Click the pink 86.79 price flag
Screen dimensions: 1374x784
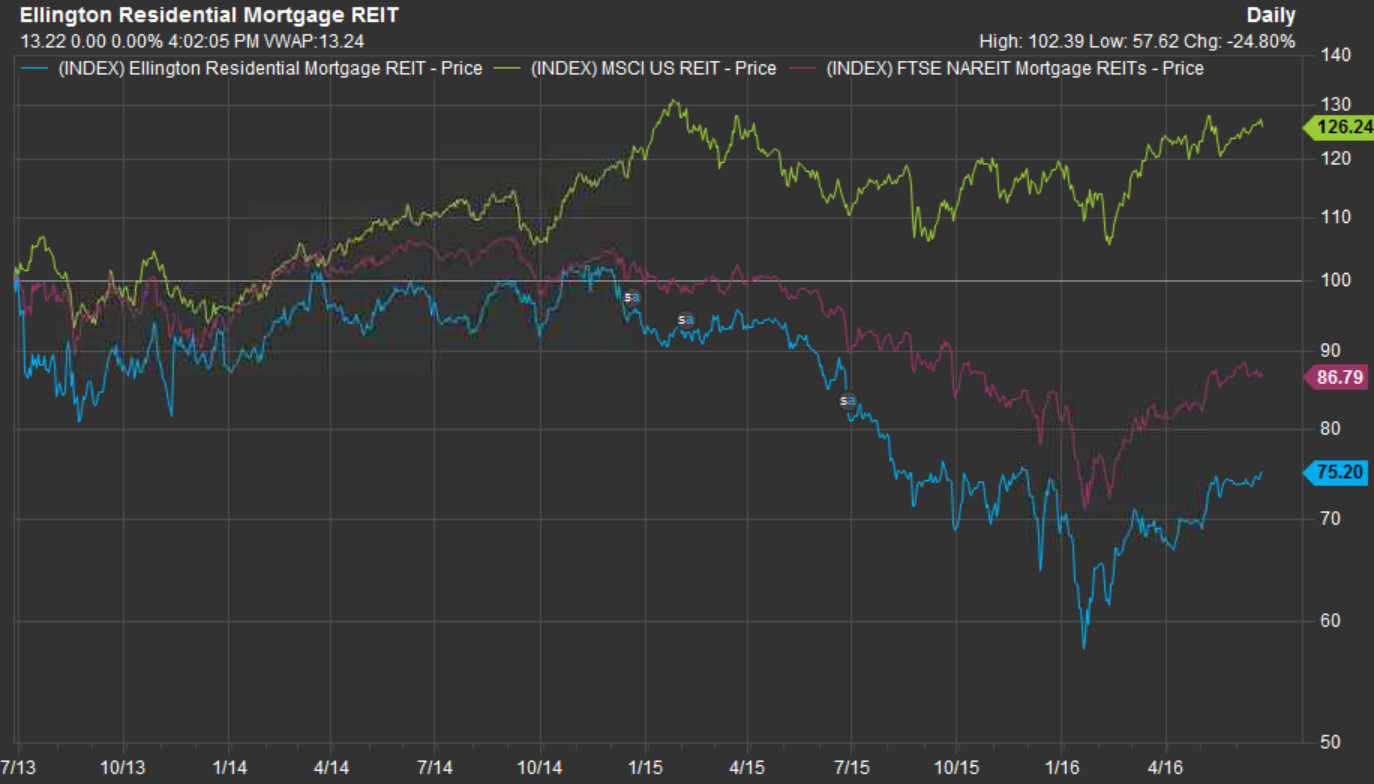point(1338,378)
